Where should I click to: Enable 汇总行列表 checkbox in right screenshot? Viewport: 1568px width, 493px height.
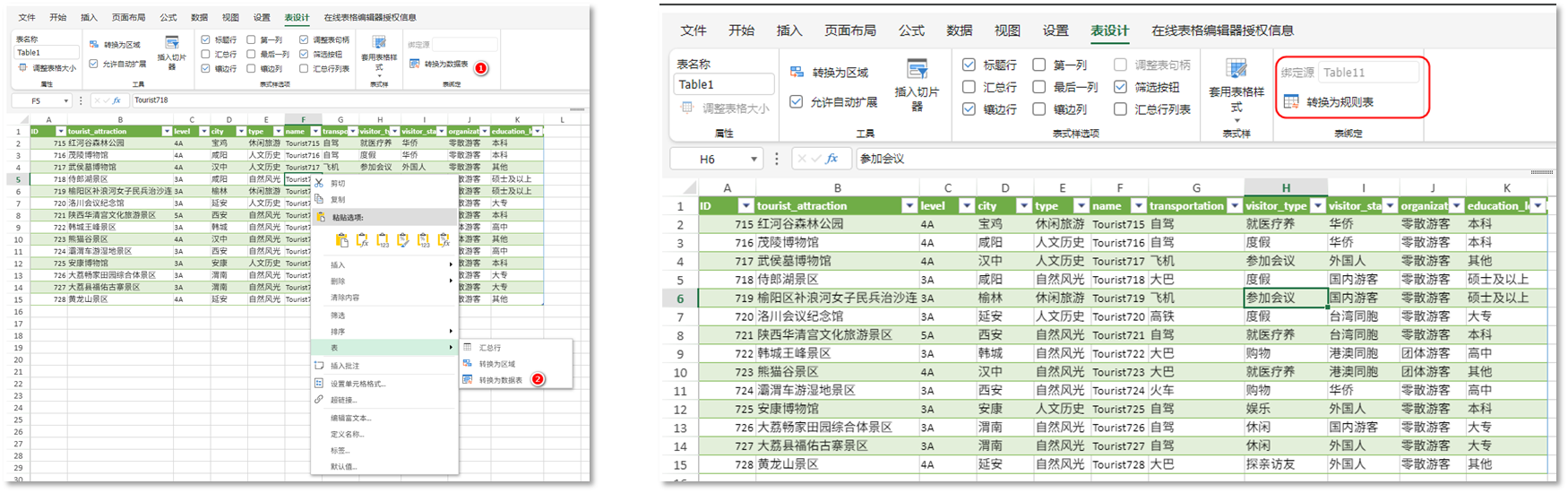pos(1120,109)
